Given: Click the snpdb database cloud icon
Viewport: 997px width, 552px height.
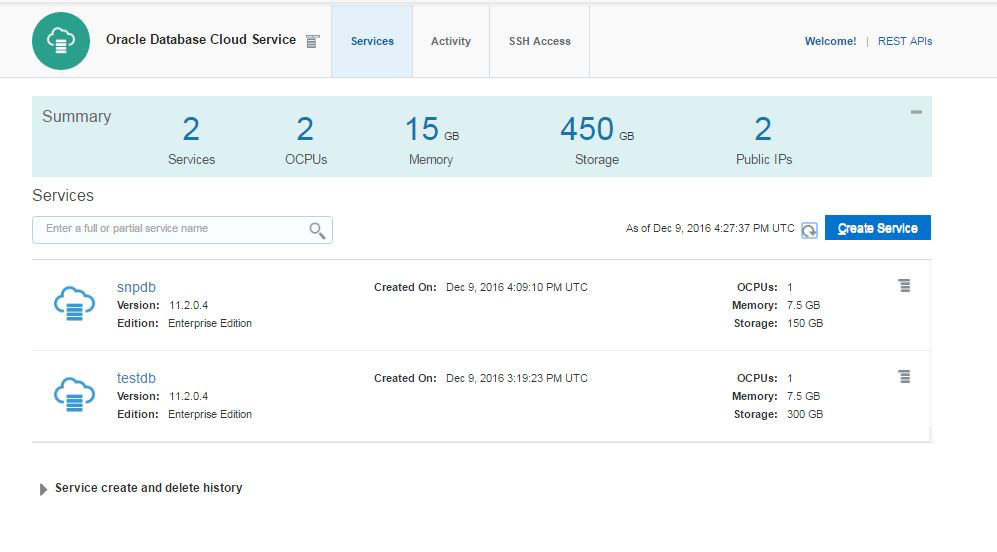Looking at the screenshot, I should tap(74, 304).
